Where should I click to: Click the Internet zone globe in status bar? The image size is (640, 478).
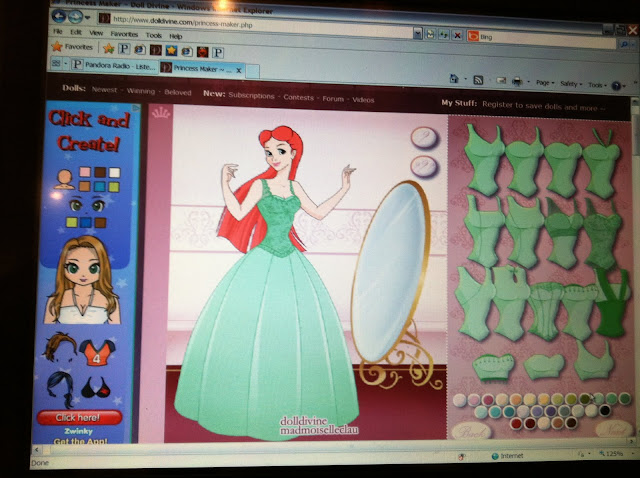(496, 456)
